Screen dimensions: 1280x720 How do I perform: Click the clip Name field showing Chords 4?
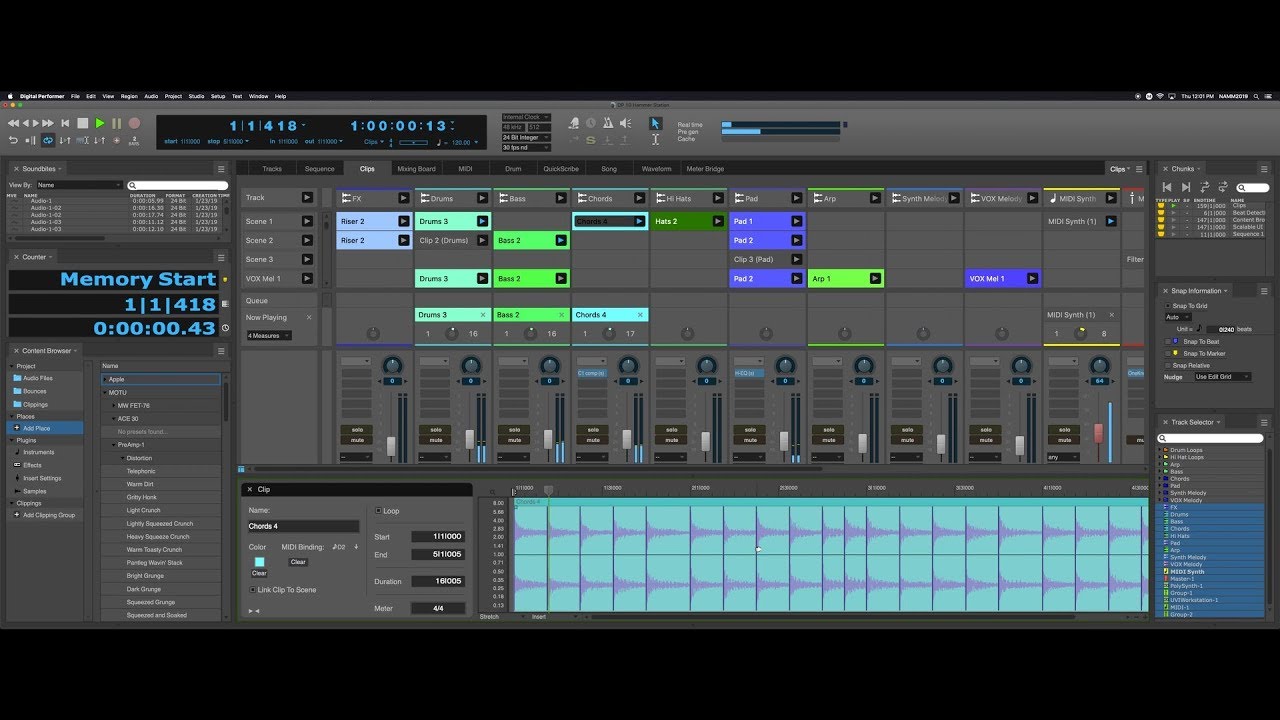click(x=303, y=526)
